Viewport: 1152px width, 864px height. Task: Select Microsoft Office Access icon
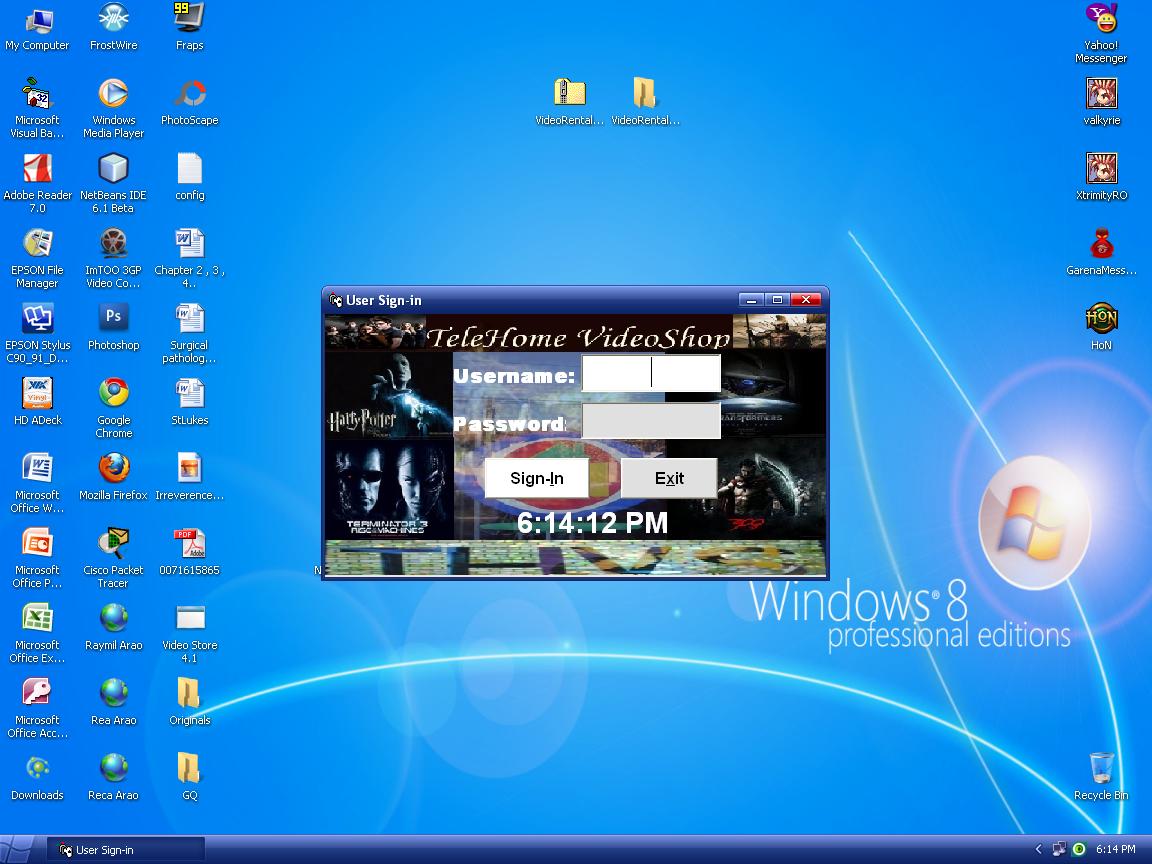tap(37, 708)
